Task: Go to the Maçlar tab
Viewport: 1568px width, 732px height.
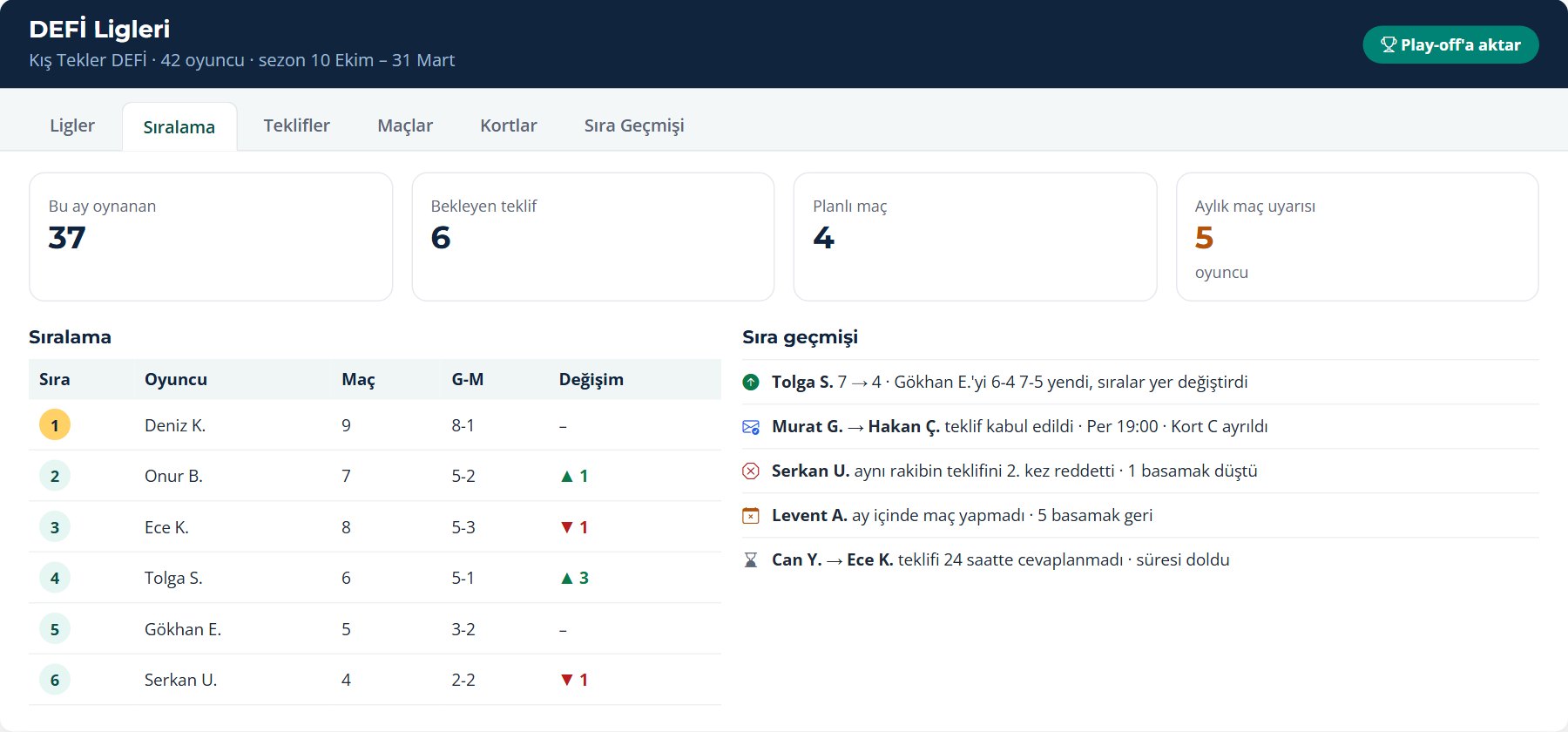Action: pos(405,125)
